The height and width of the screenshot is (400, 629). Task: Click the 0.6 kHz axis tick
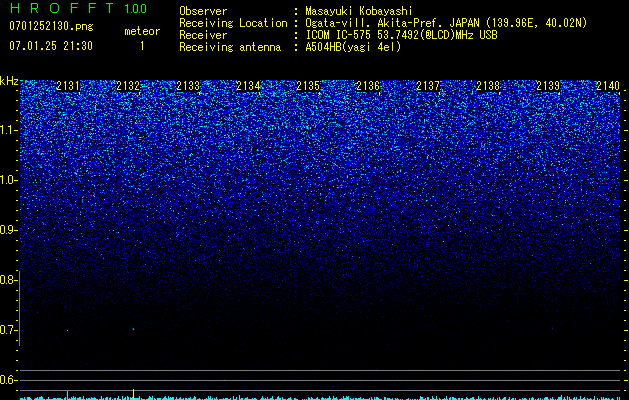pyautogui.click(x=9, y=380)
